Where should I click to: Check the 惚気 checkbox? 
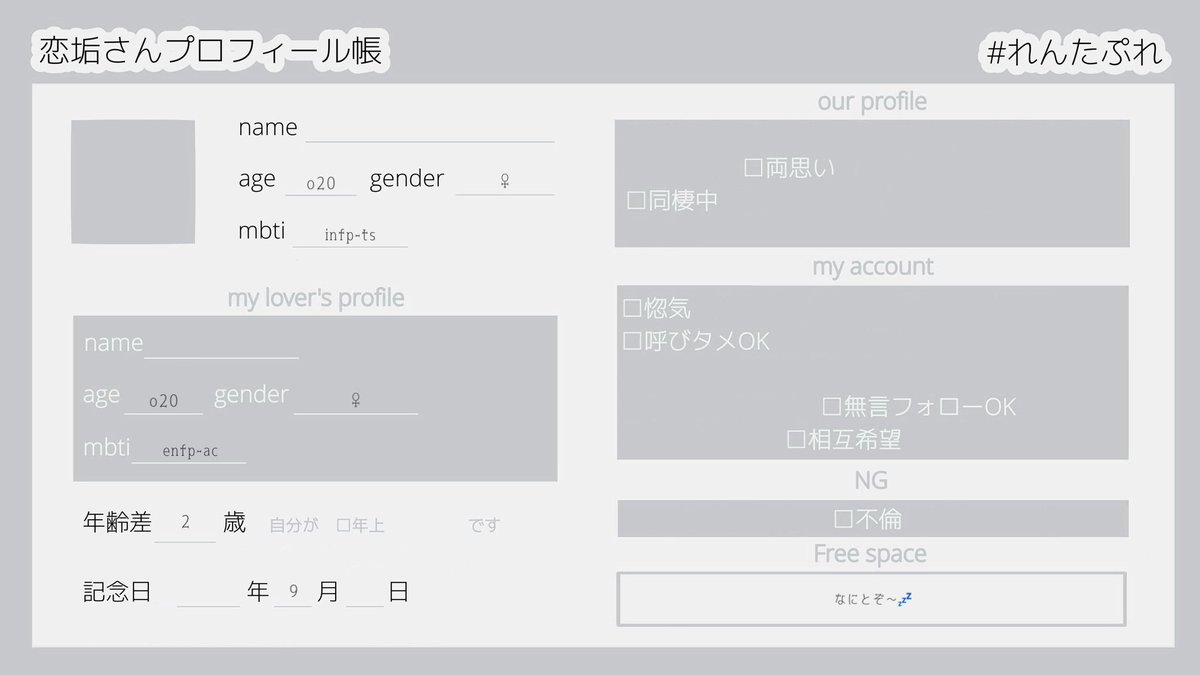click(632, 308)
